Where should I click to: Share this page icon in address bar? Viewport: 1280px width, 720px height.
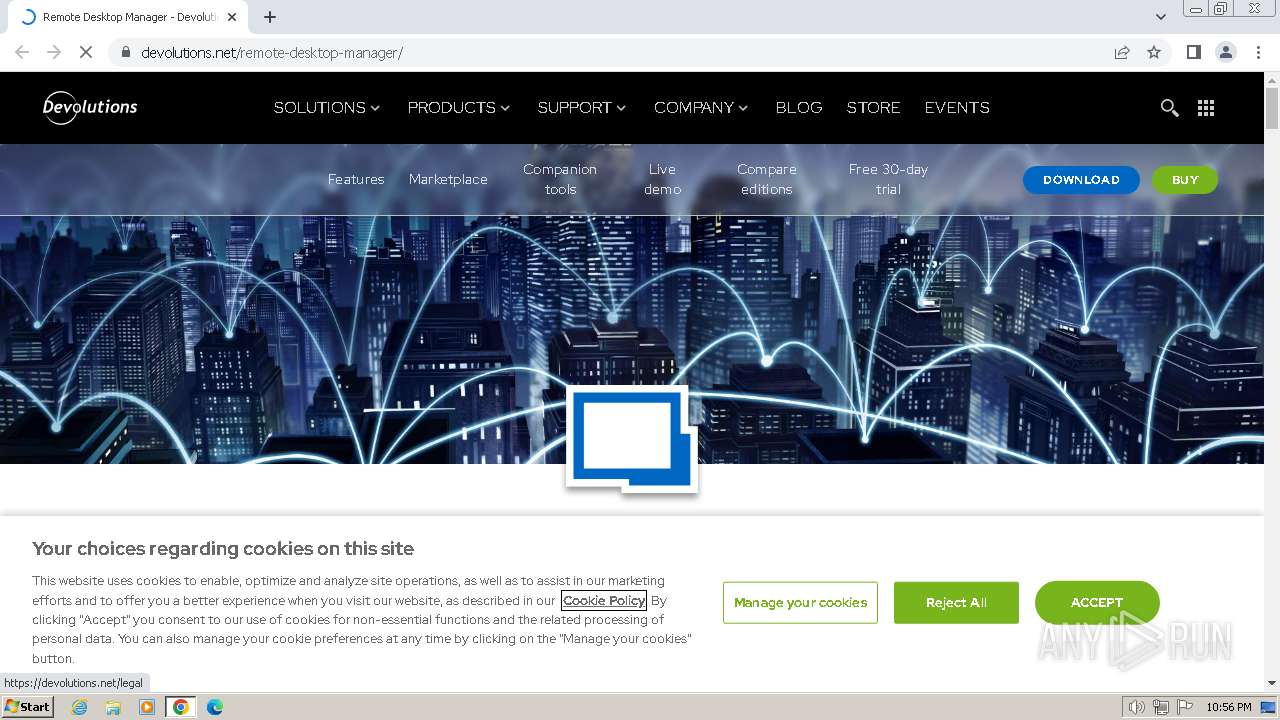[x=1122, y=52]
